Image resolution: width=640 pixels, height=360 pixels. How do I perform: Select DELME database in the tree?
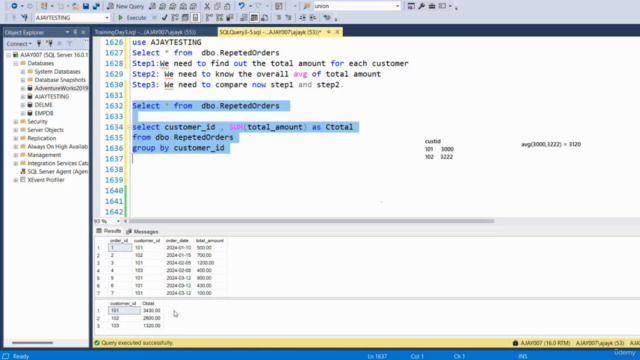tap(43, 105)
